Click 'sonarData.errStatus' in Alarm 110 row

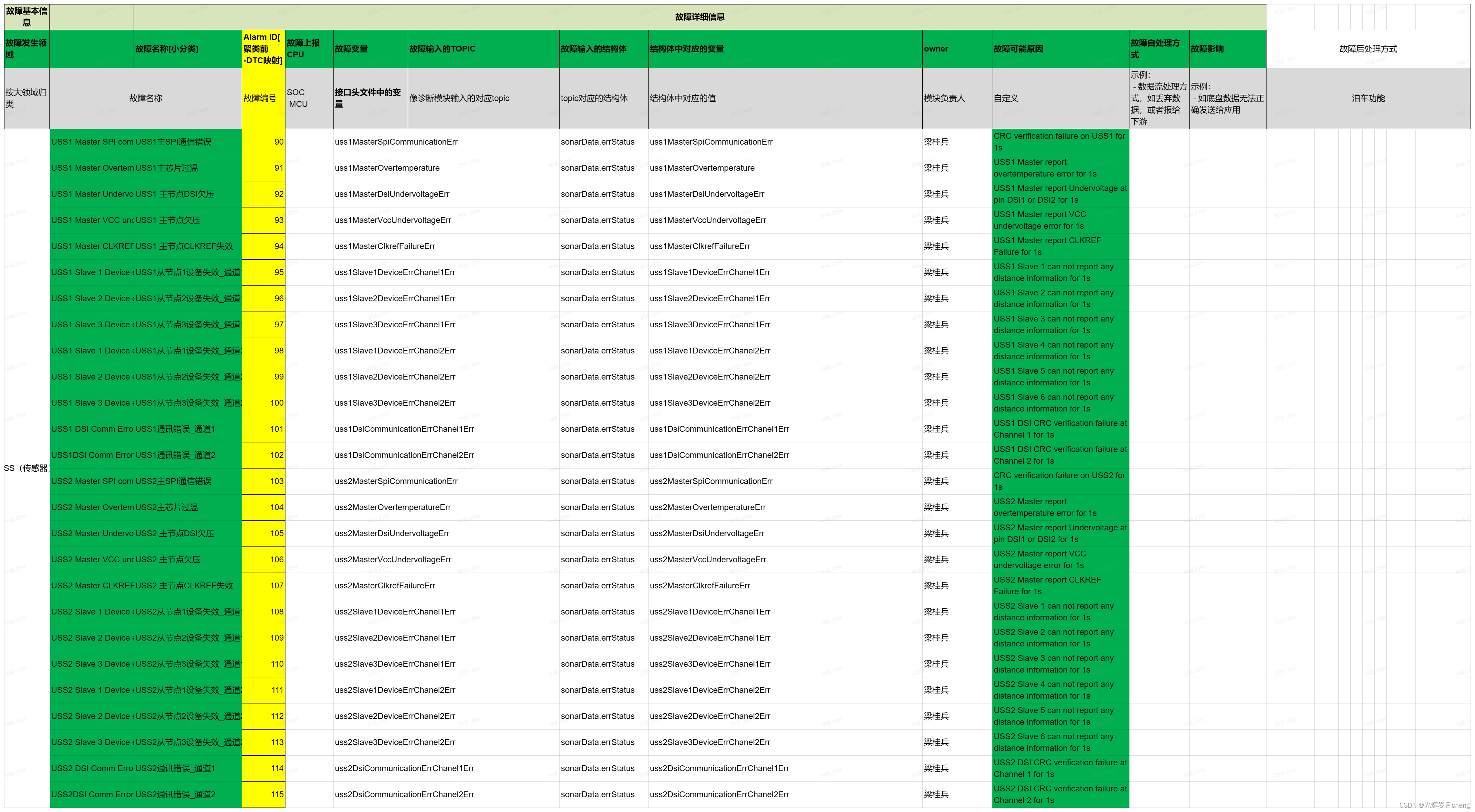(x=604, y=664)
